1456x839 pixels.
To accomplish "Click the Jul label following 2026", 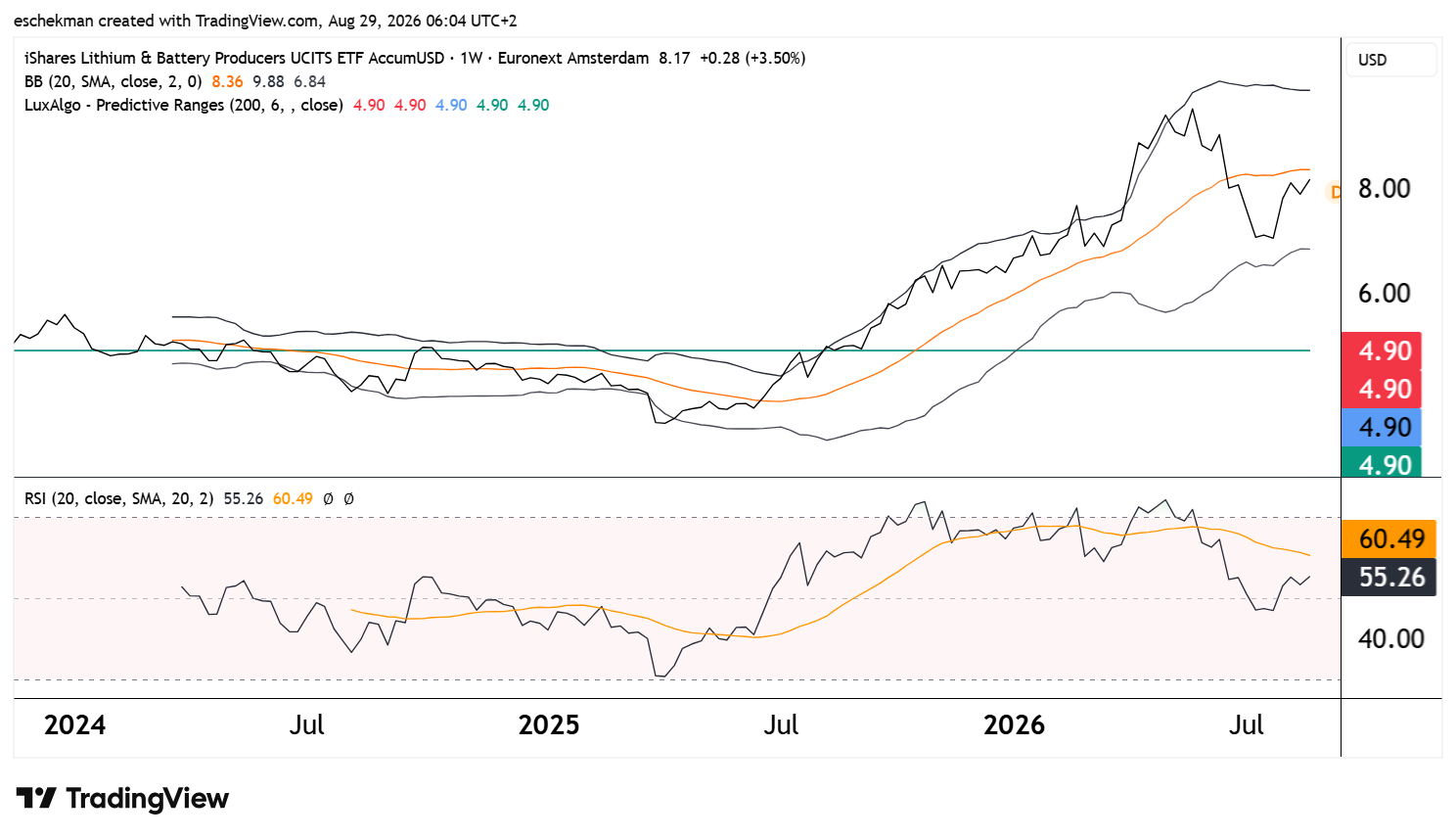I will 1247,725.
